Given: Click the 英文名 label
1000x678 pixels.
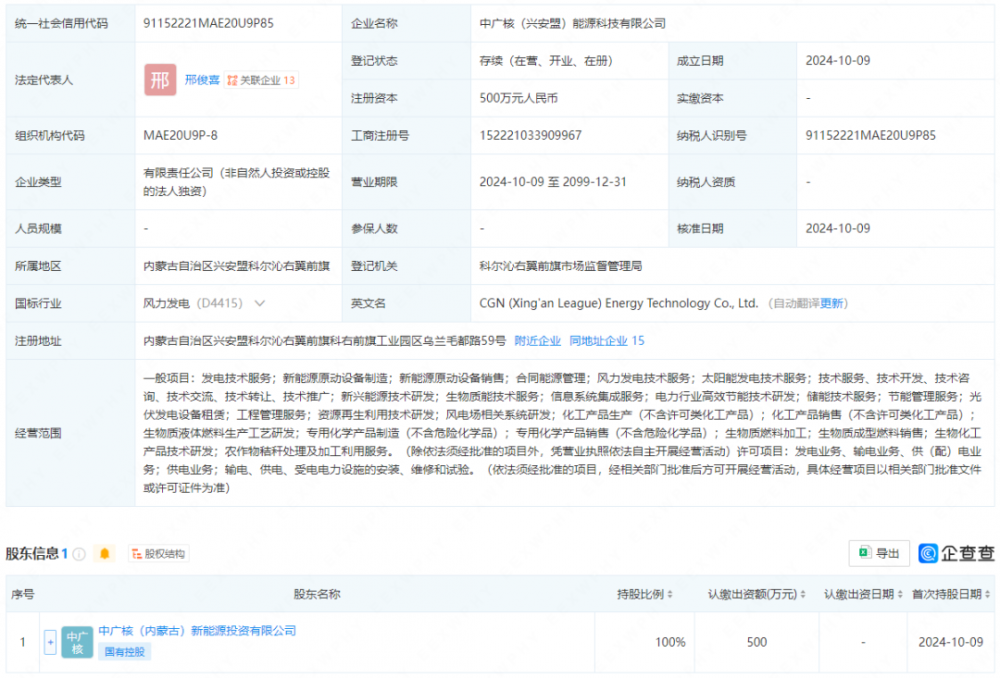Looking at the screenshot, I should point(368,303).
